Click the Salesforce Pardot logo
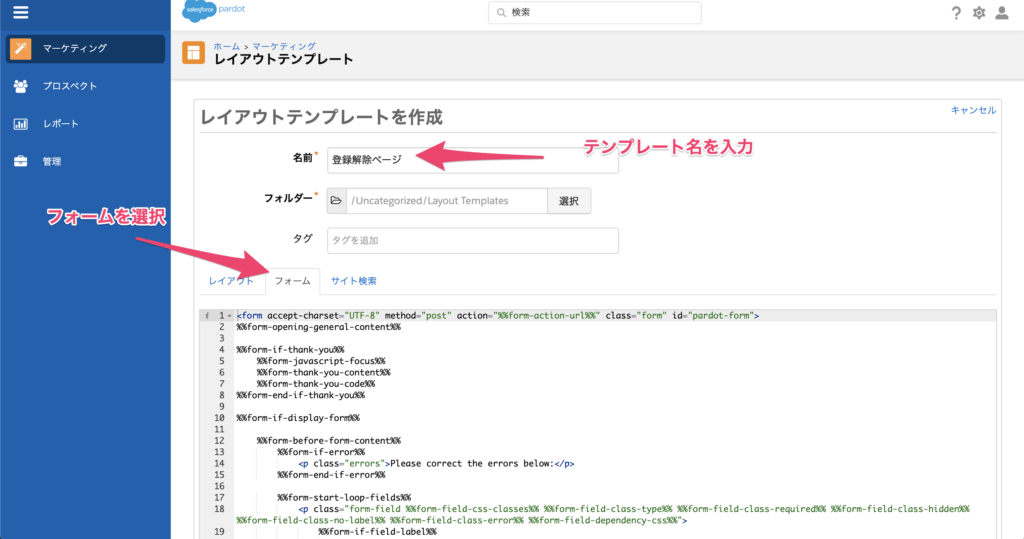 coord(214,11)
